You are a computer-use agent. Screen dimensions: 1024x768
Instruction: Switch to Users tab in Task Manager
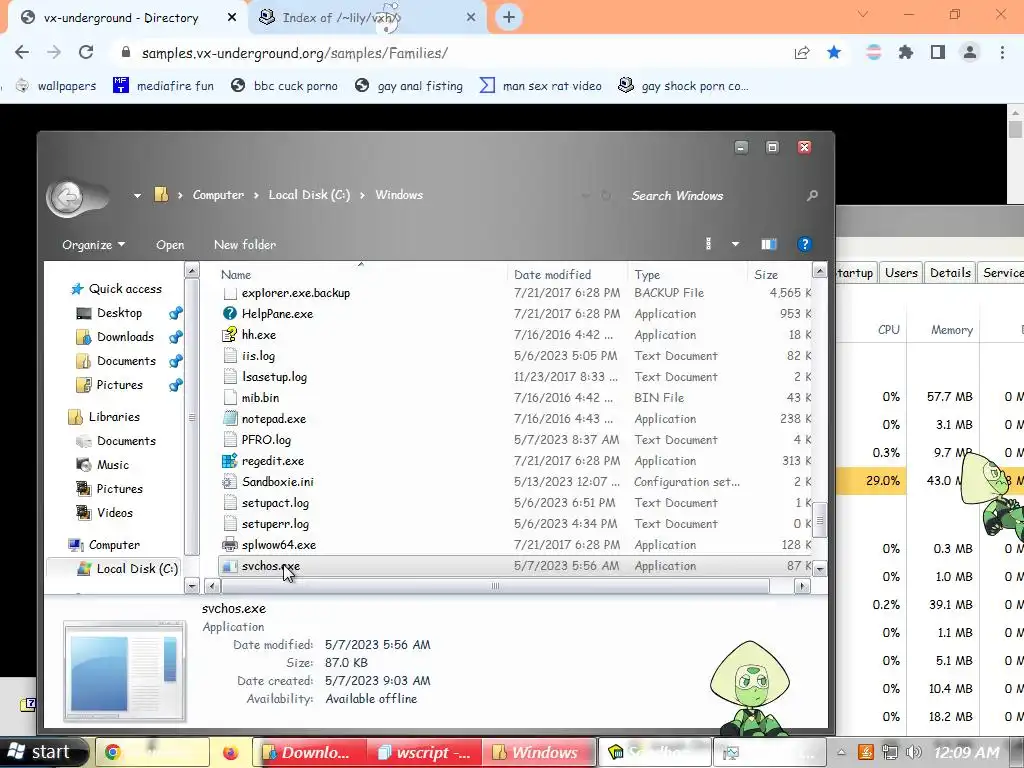901,273
